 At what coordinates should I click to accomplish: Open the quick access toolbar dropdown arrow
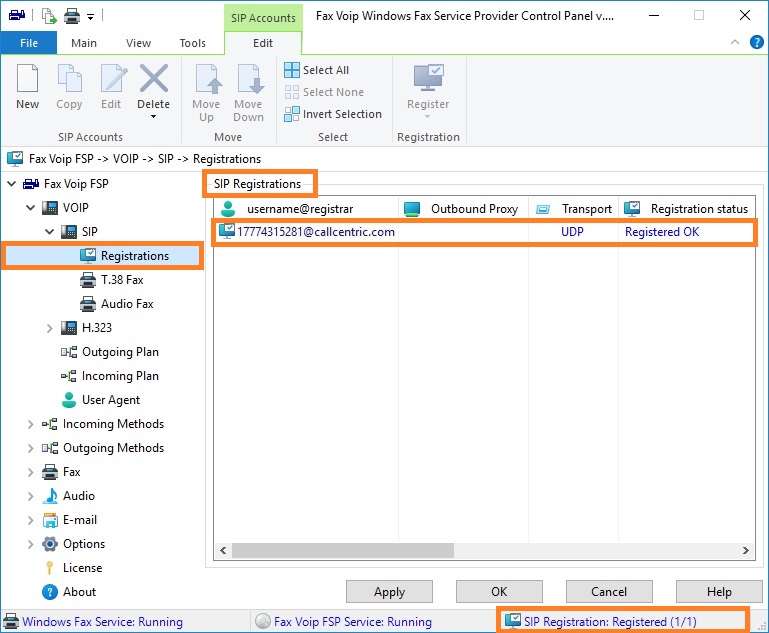click(x=90, y=17)
